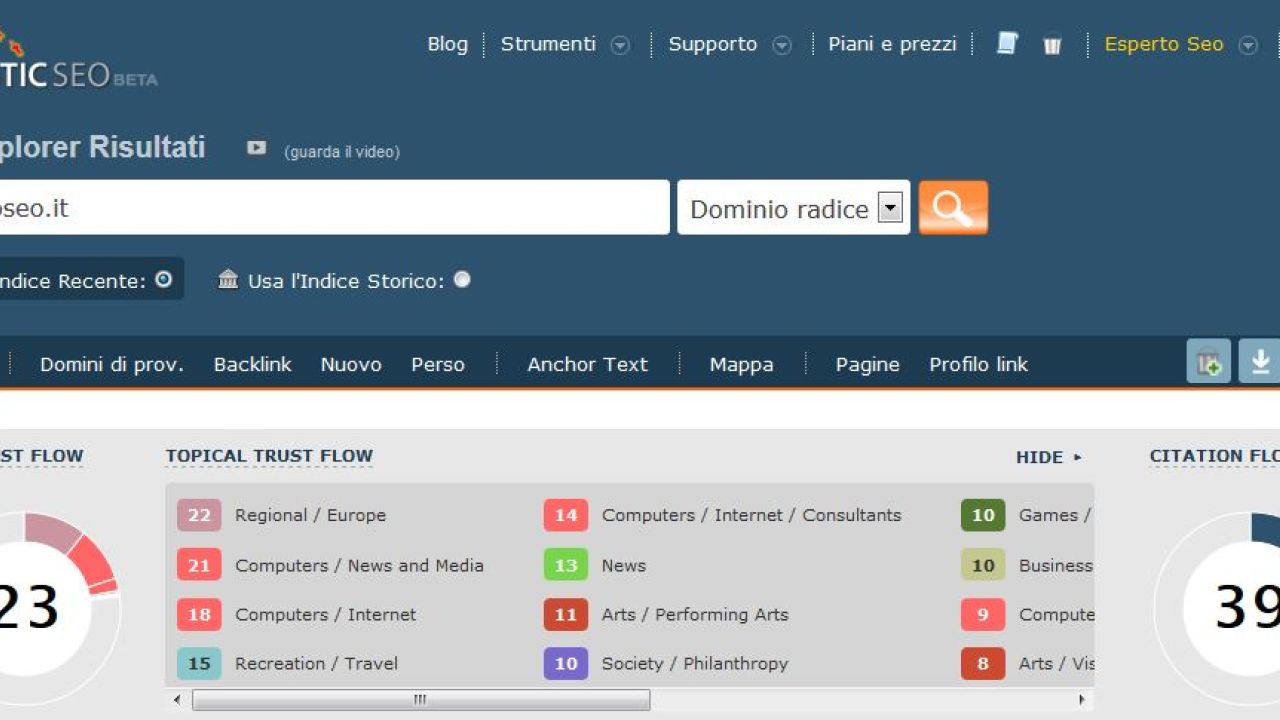Expand the Esperto Seo account menu
This screenshot has height=720, width=1280.
coord(1248,45)
